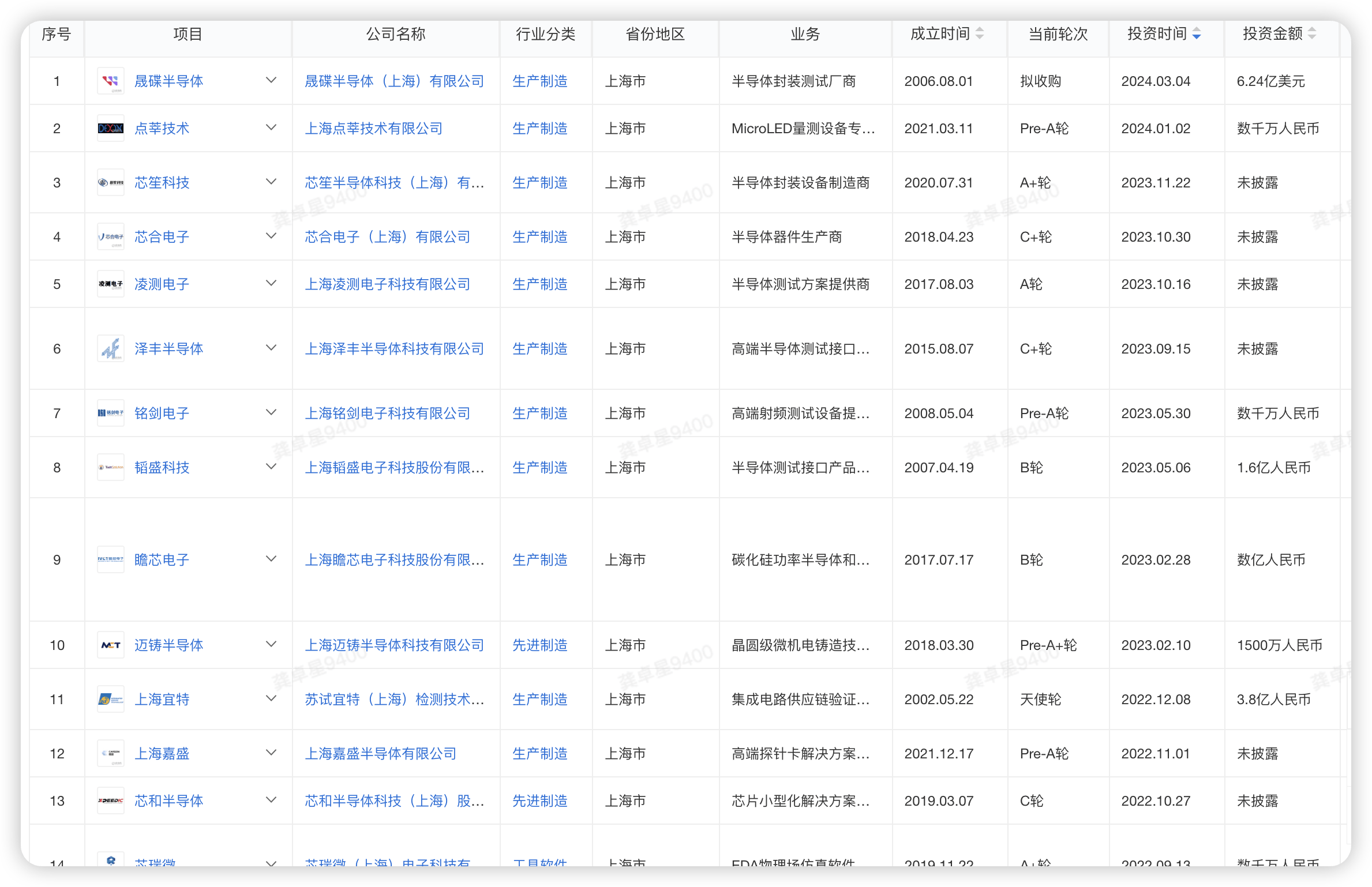The width and height of the screenshot is (1372, 887).
Task: Sort by 投资时间 column arrows
Action: [1196, 33]
